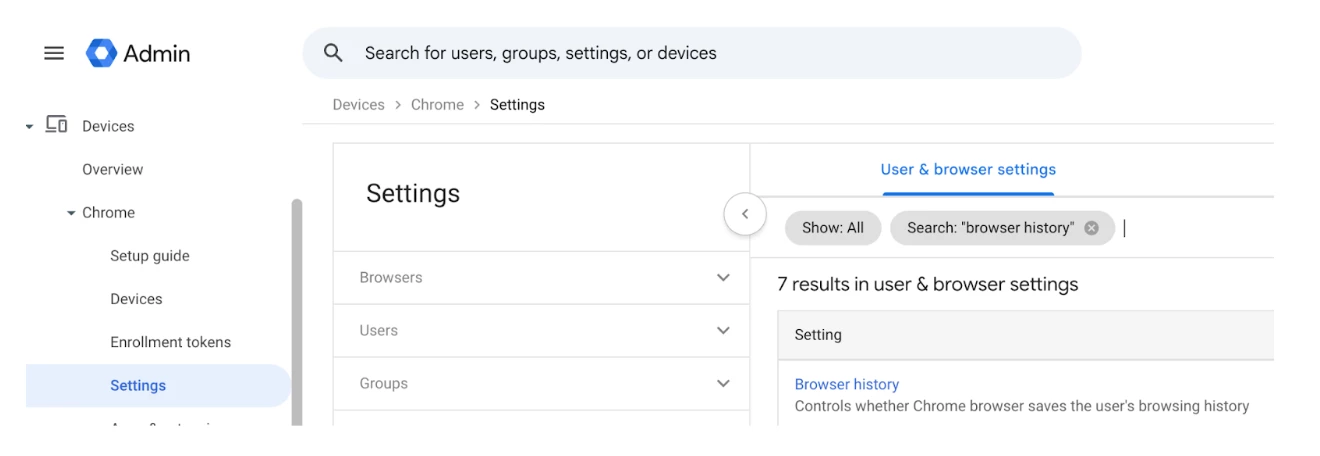This screenshot has width=1320, height=456.
Task: Click the search users and settings field
Action: tap(700, 53)
